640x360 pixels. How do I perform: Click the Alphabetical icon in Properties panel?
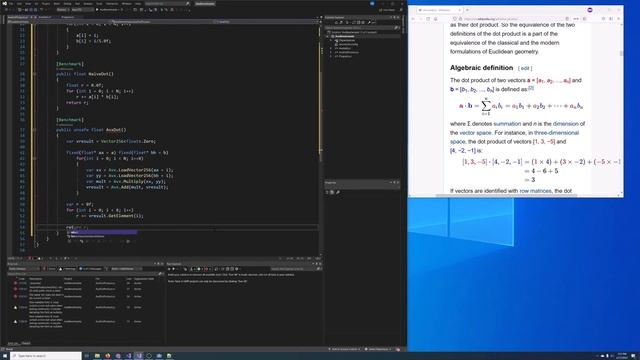click(x=332, y=192)
